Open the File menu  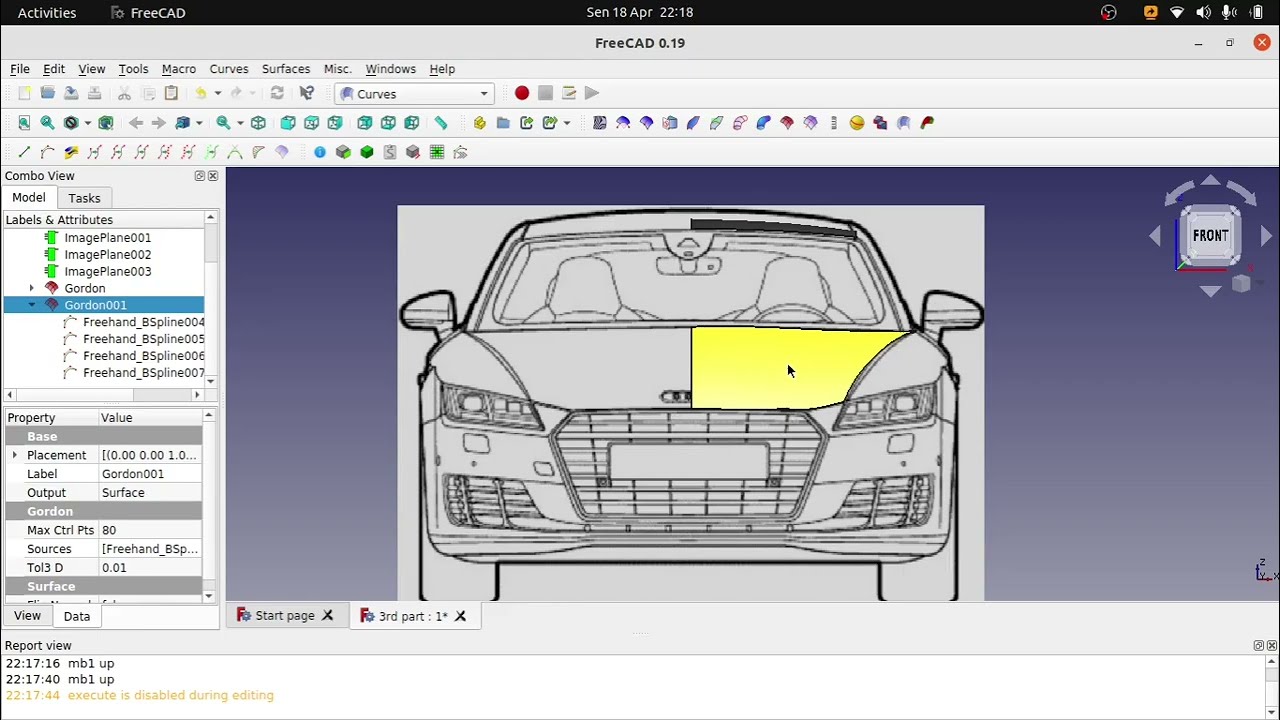coord(20,69)
